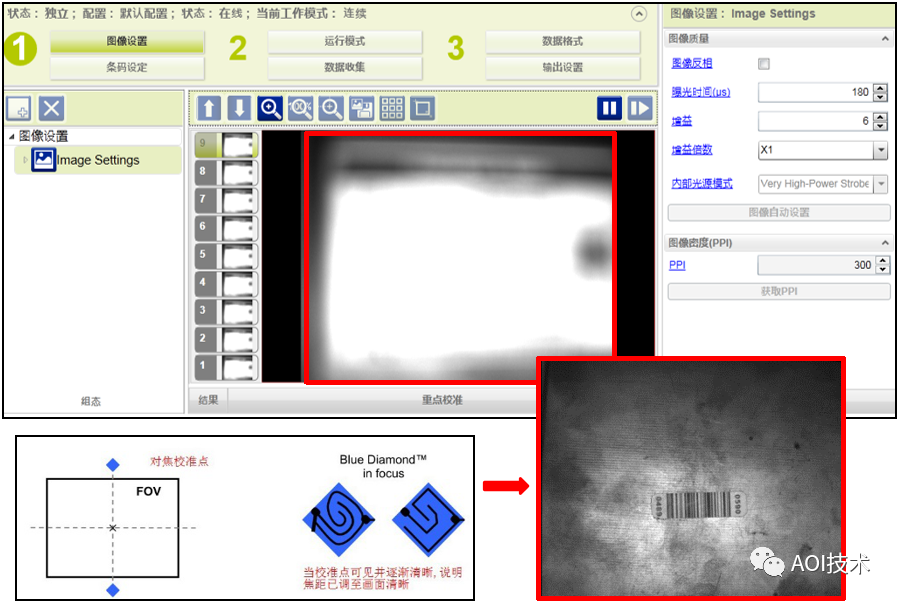Image resolution: width=899 pixels, height=603 pixels.
Task: Collapse the top status panel with round arrow
Action: (x=639, y=14)
